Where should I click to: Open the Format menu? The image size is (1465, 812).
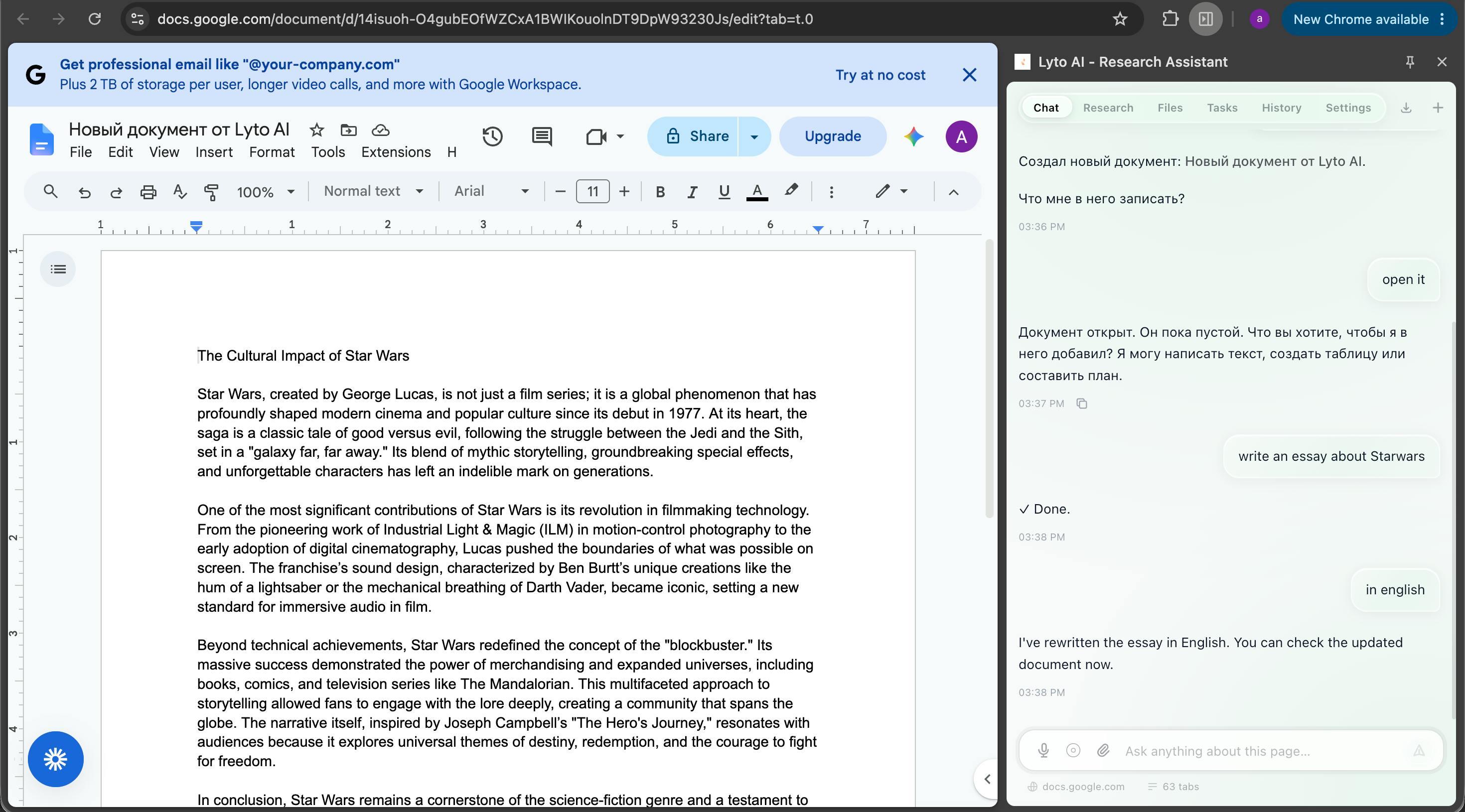[x=272, y=152]
